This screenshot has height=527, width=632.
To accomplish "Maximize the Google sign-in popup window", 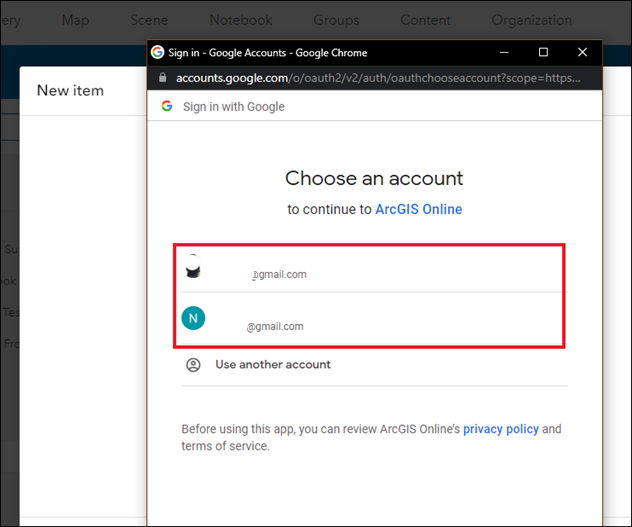I will click(x=543, y=53).
